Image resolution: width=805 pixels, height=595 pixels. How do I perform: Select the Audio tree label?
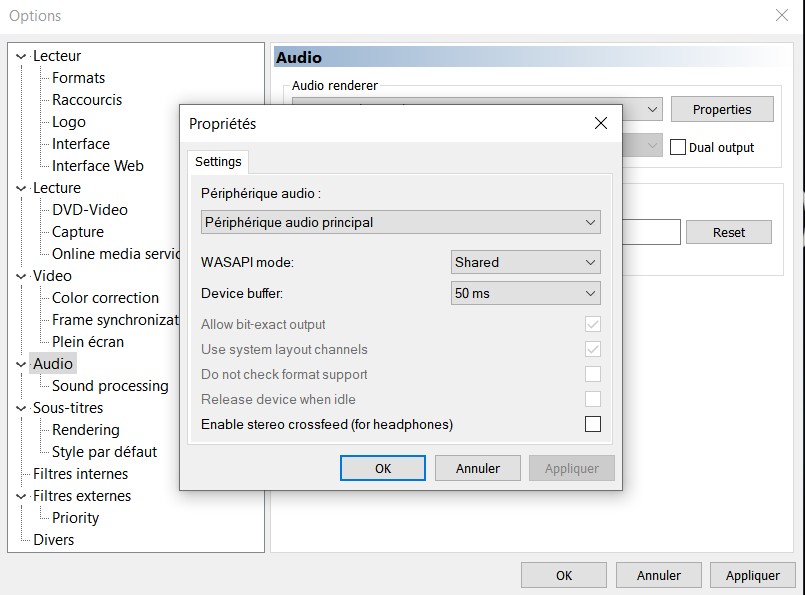pyautogui.click(x=53, y=364)
